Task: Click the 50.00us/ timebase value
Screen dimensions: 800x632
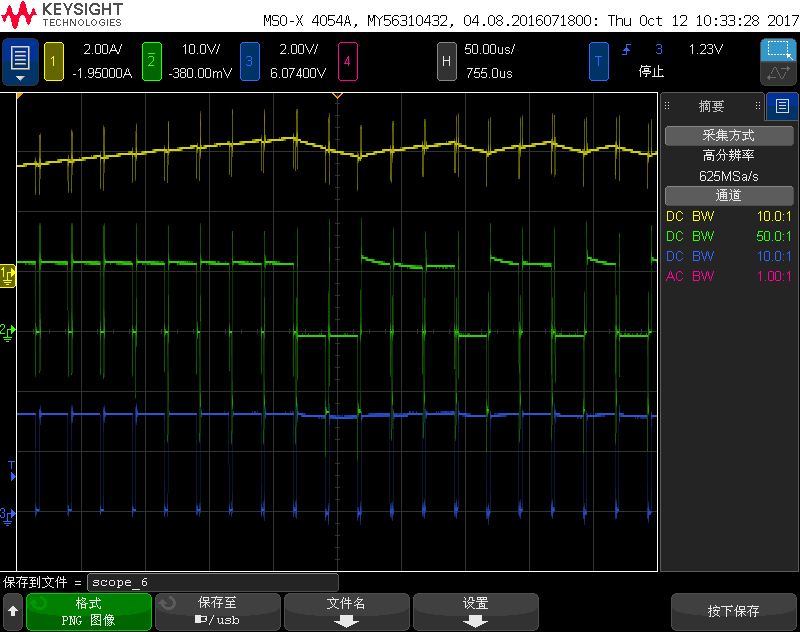Action: 489,49
